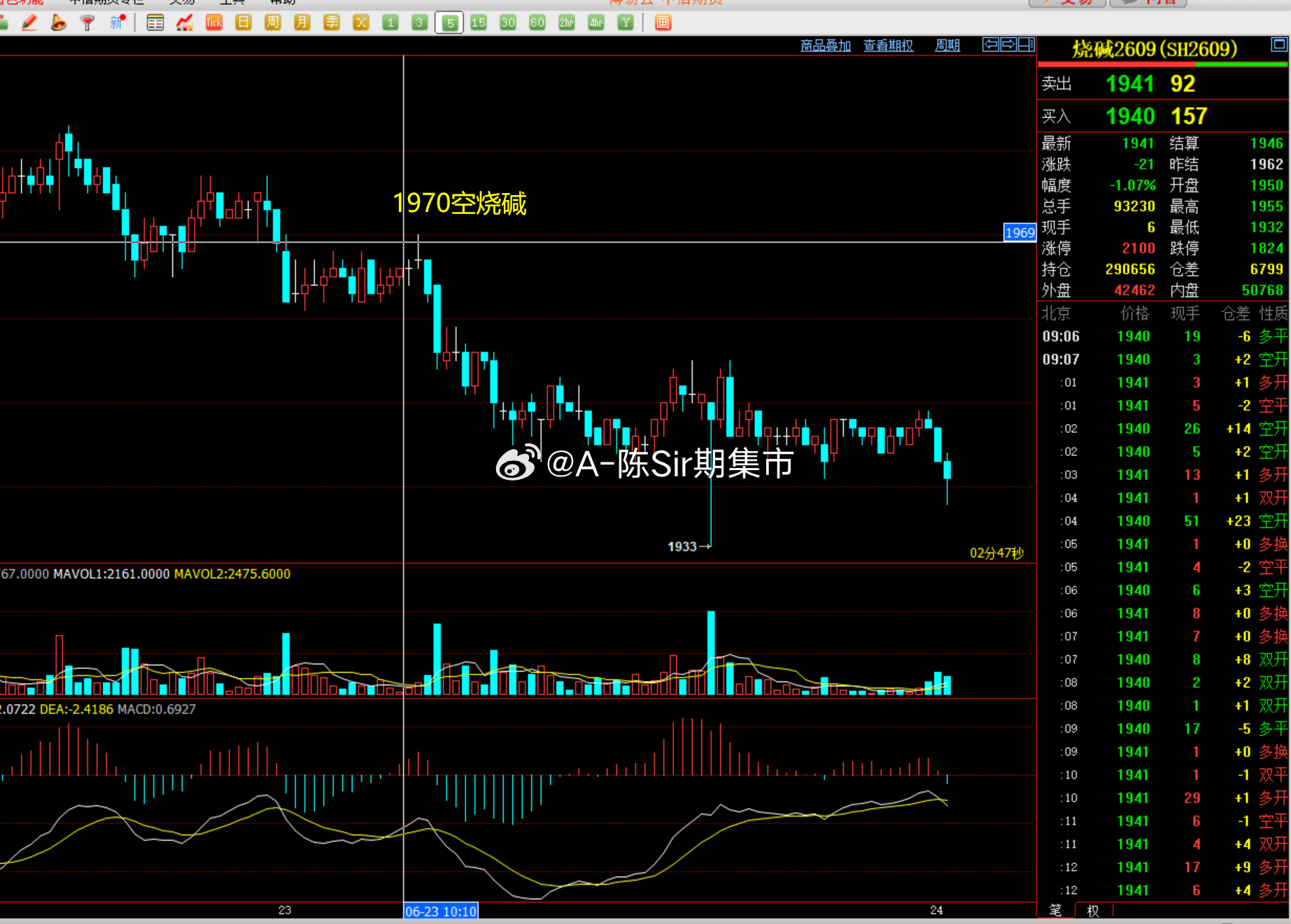Select the red pencil drawing tool
Screen dimensions: 1291x924
[29, 22]
